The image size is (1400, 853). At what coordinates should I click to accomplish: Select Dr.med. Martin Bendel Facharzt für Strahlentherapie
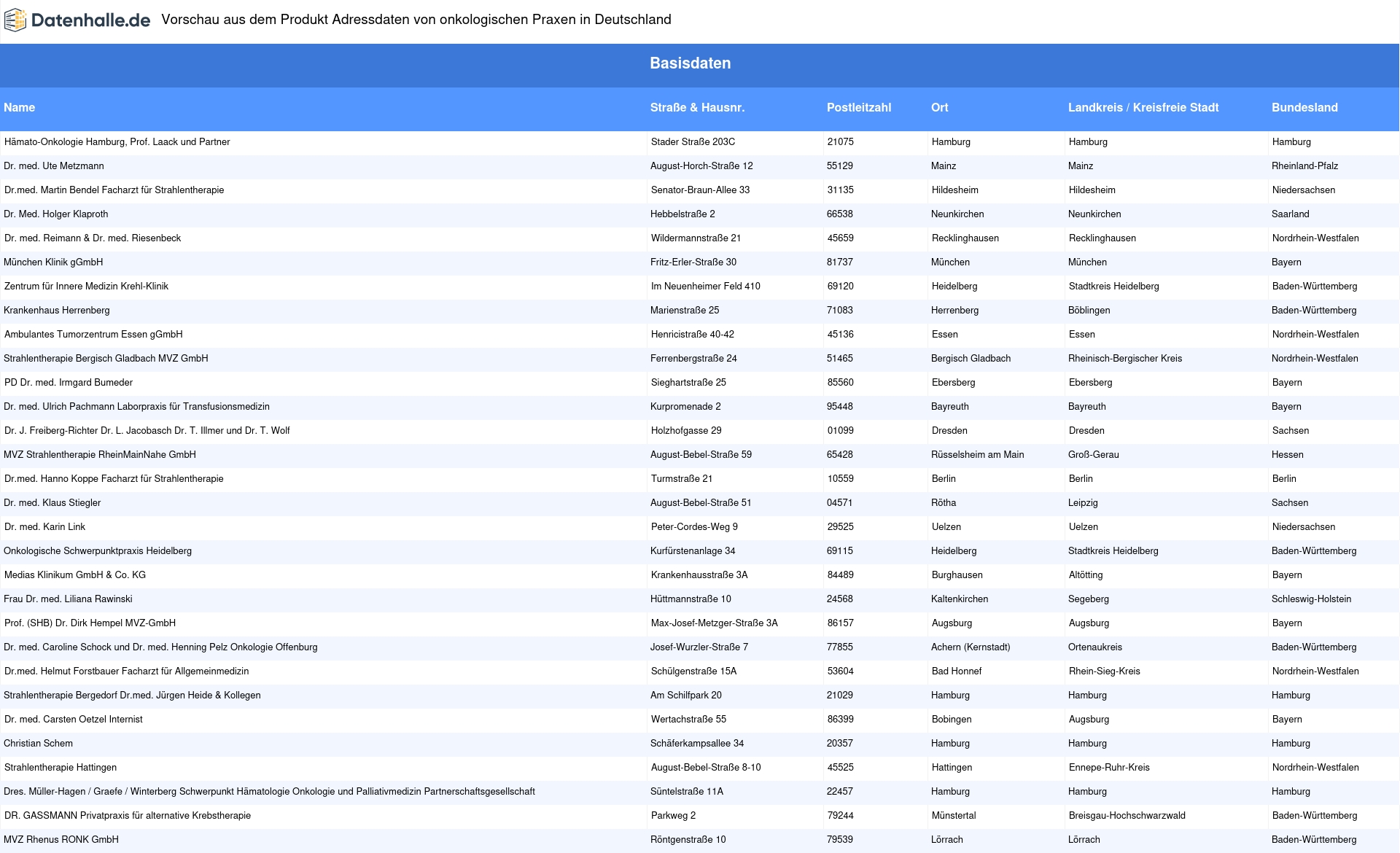[x=114, y=190]
